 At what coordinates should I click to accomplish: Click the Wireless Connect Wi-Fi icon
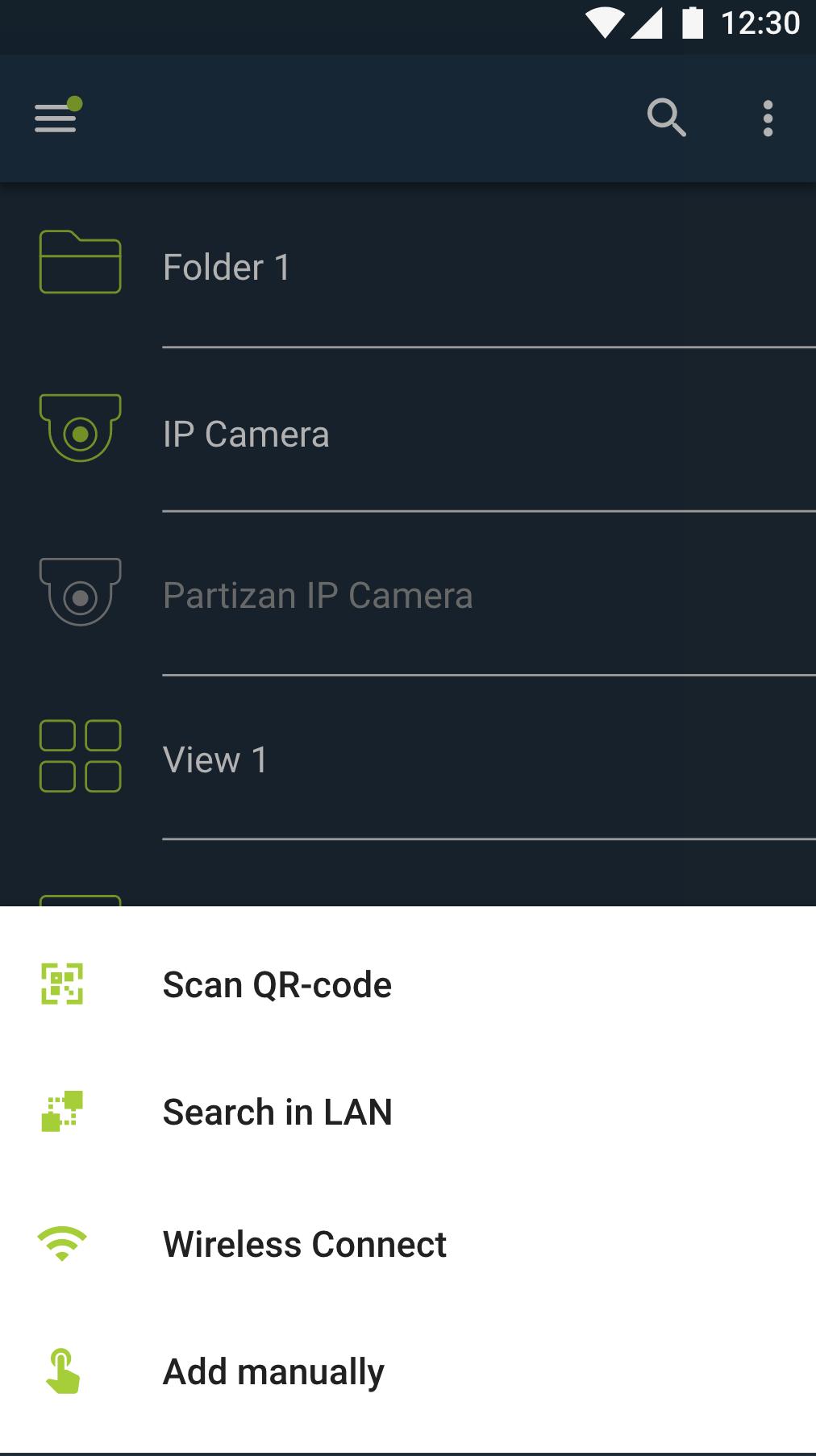pos(62,1244)
